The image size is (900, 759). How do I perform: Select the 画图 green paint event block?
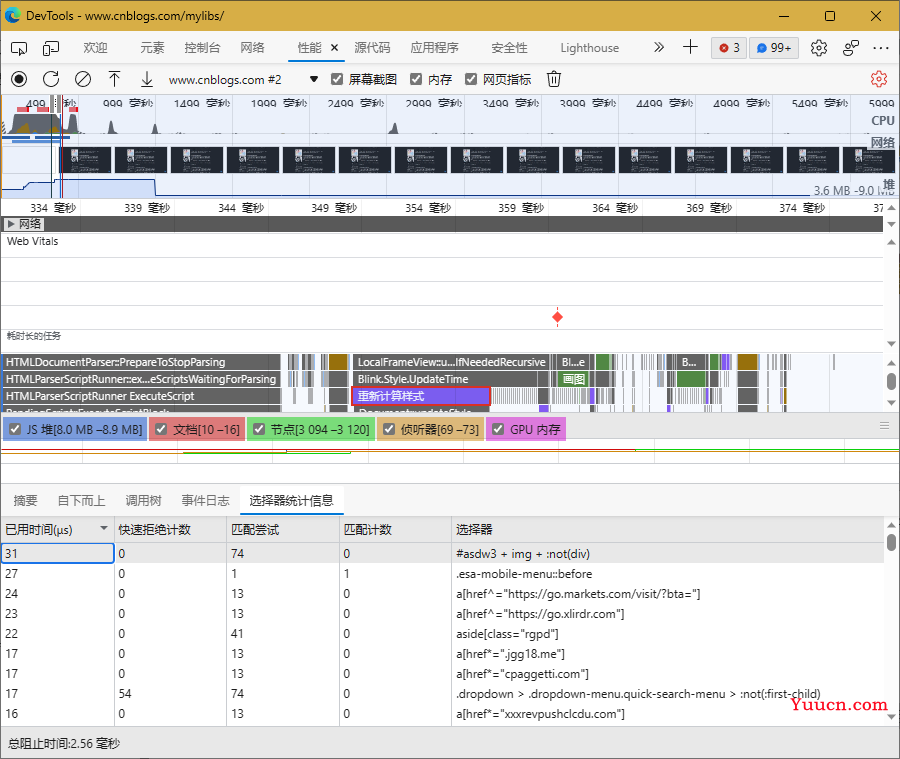(x=573, y=379)
